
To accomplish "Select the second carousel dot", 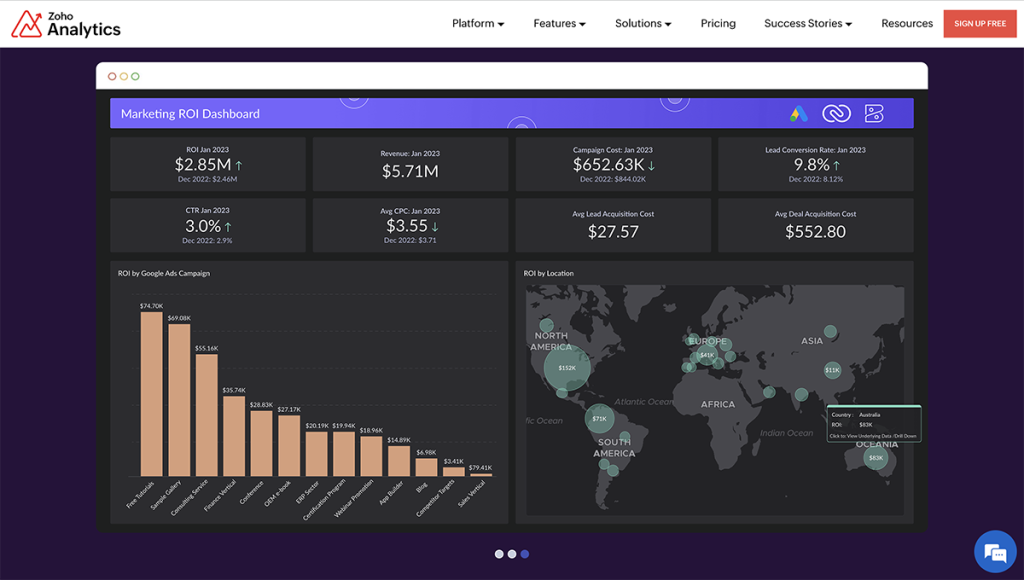I will click(512, 554).
